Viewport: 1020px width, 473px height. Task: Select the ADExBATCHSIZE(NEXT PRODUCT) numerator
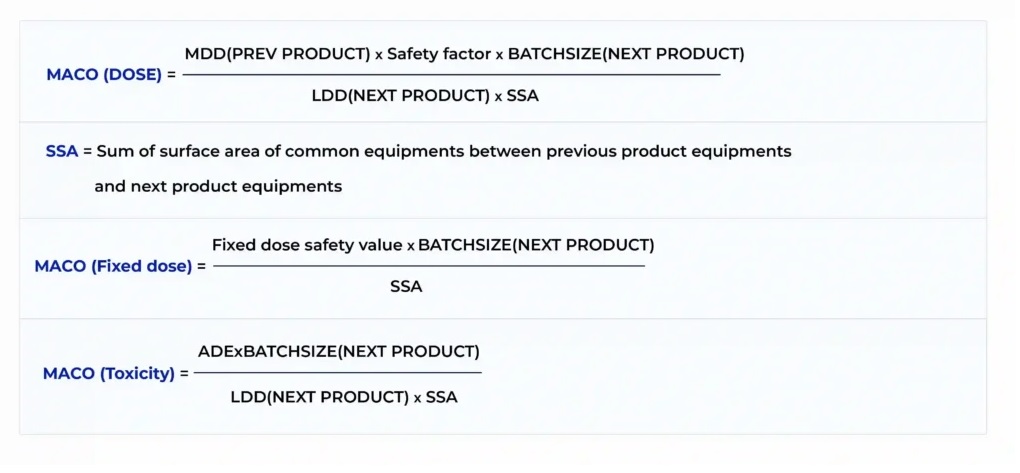[339, 351]
